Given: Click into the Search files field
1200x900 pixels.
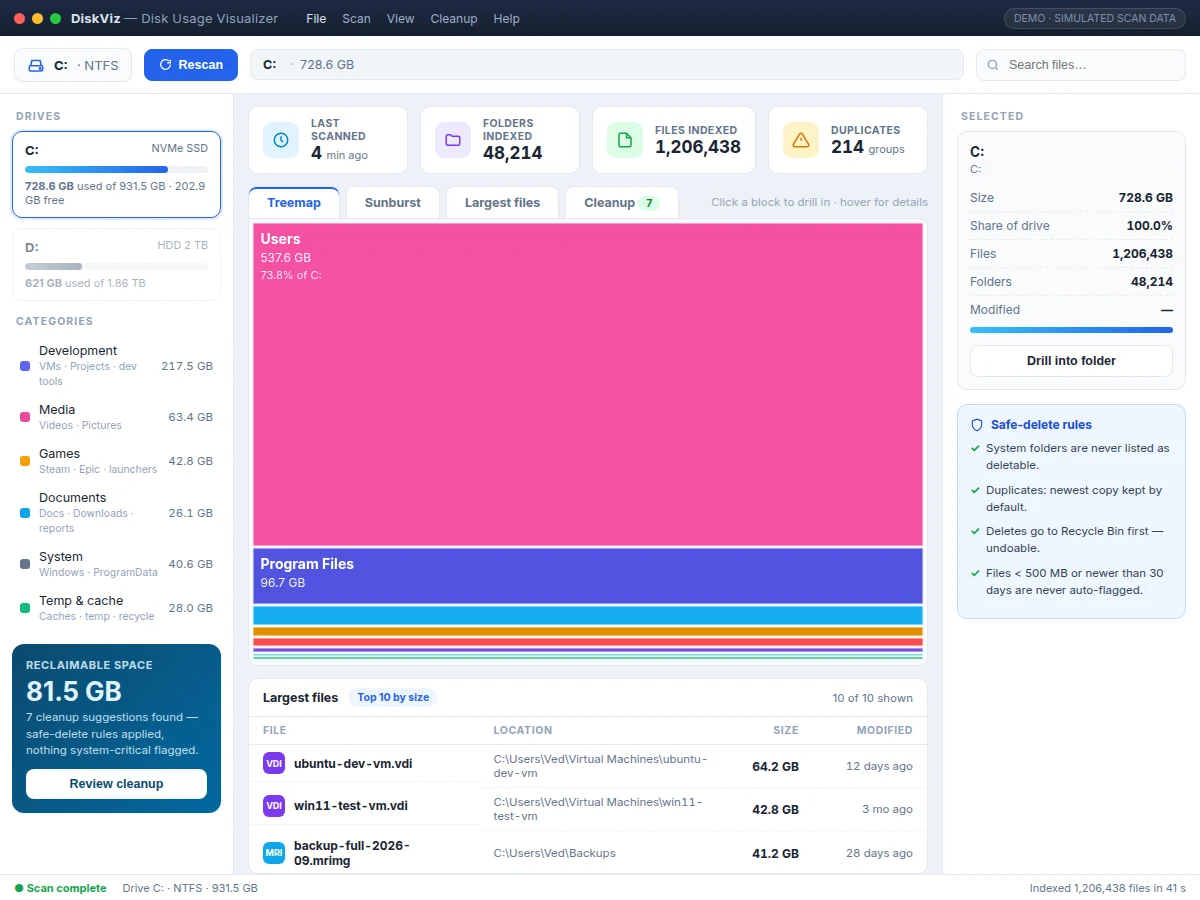Looking at the screenshot, I should tap(1081, 65).
